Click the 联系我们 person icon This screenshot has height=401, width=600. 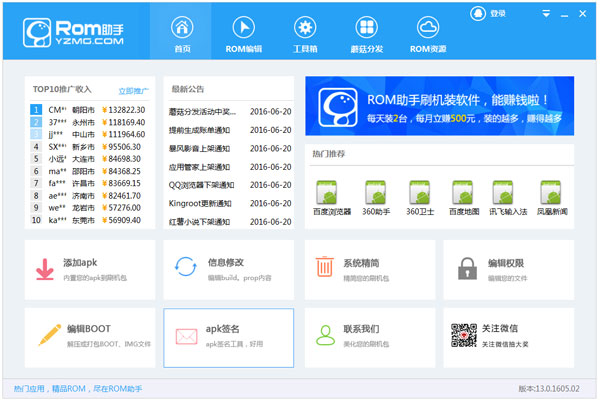(325, 335)
